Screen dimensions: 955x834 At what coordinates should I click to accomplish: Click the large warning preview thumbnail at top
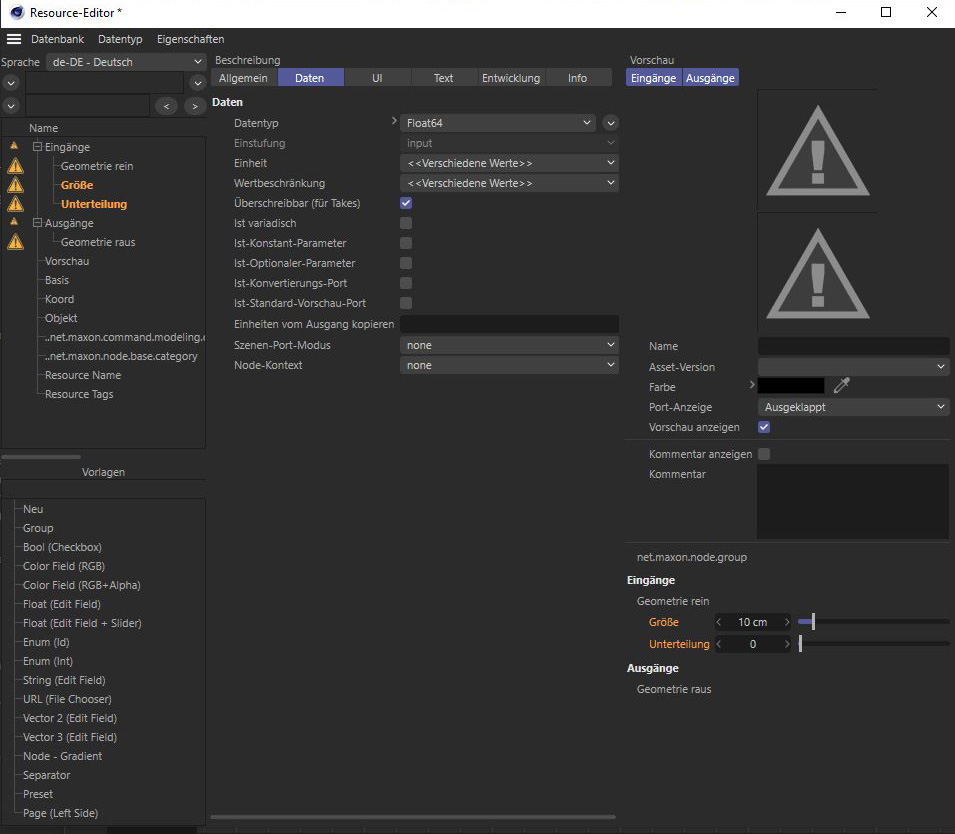pyautogui.click(x=817, y=151)
